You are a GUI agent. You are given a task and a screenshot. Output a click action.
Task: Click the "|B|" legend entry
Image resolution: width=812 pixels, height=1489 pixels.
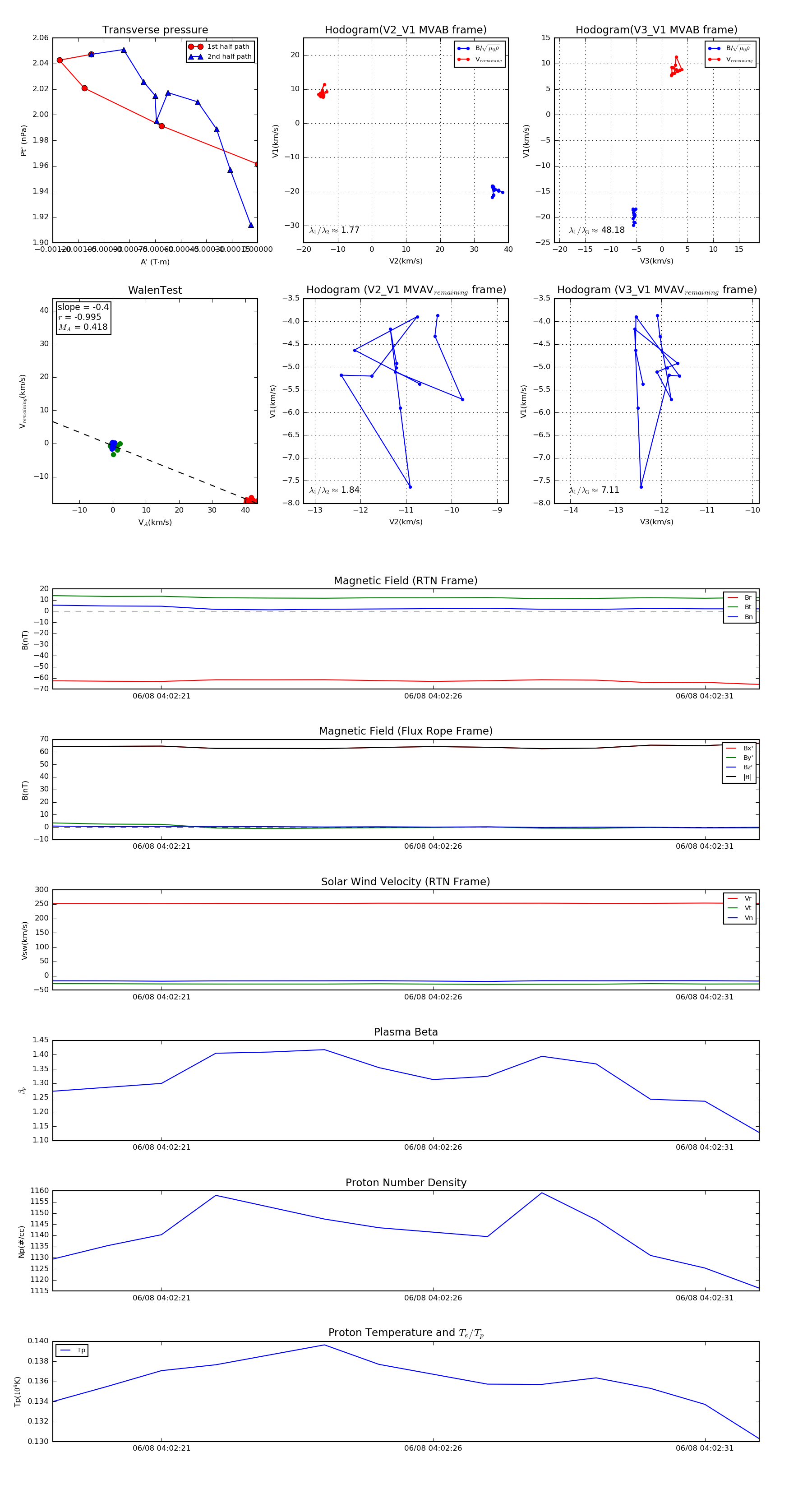(740, 777)
